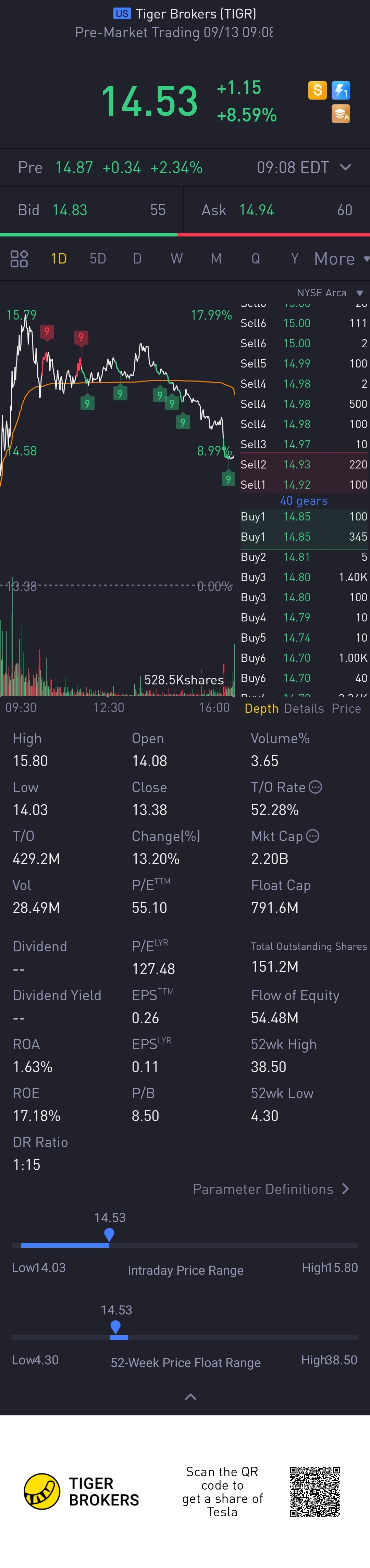
Task: Tap the Tiger Brokers (TIGR) title
Action: tap(196, 13)
